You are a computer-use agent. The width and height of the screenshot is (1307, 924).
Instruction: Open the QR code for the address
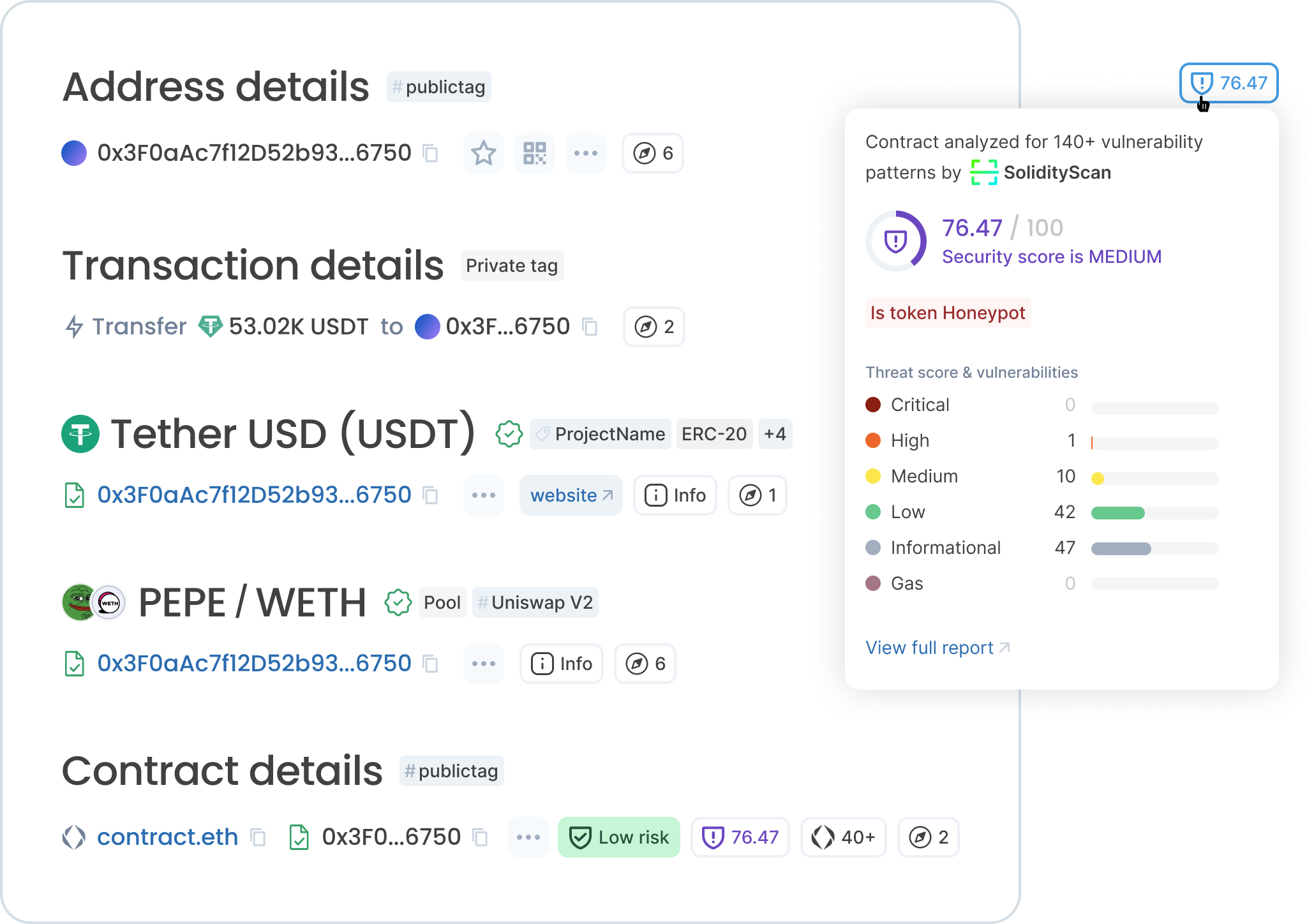click(534, 153)
